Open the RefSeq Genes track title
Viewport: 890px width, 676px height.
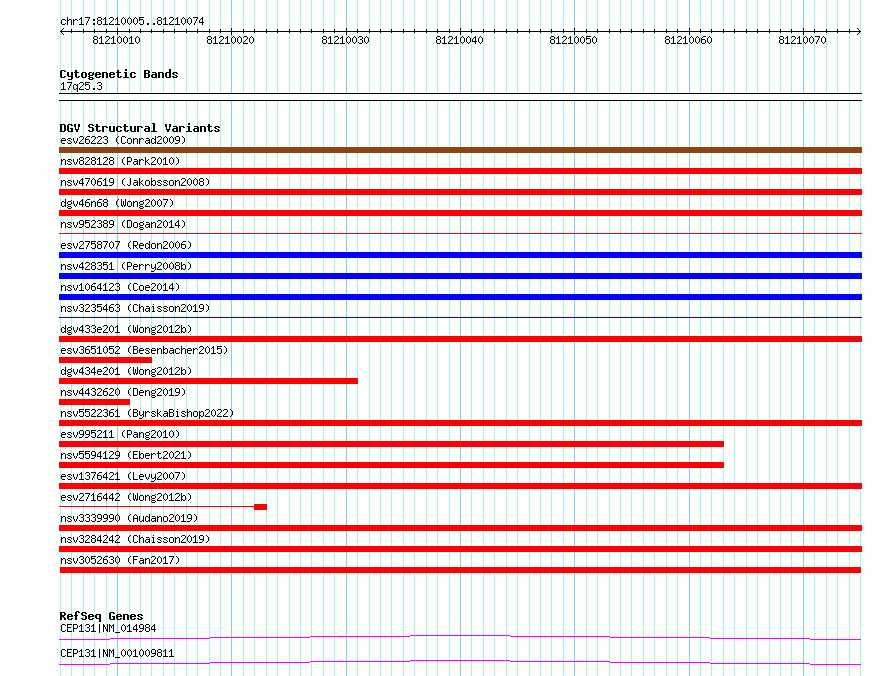click(101, 616)
